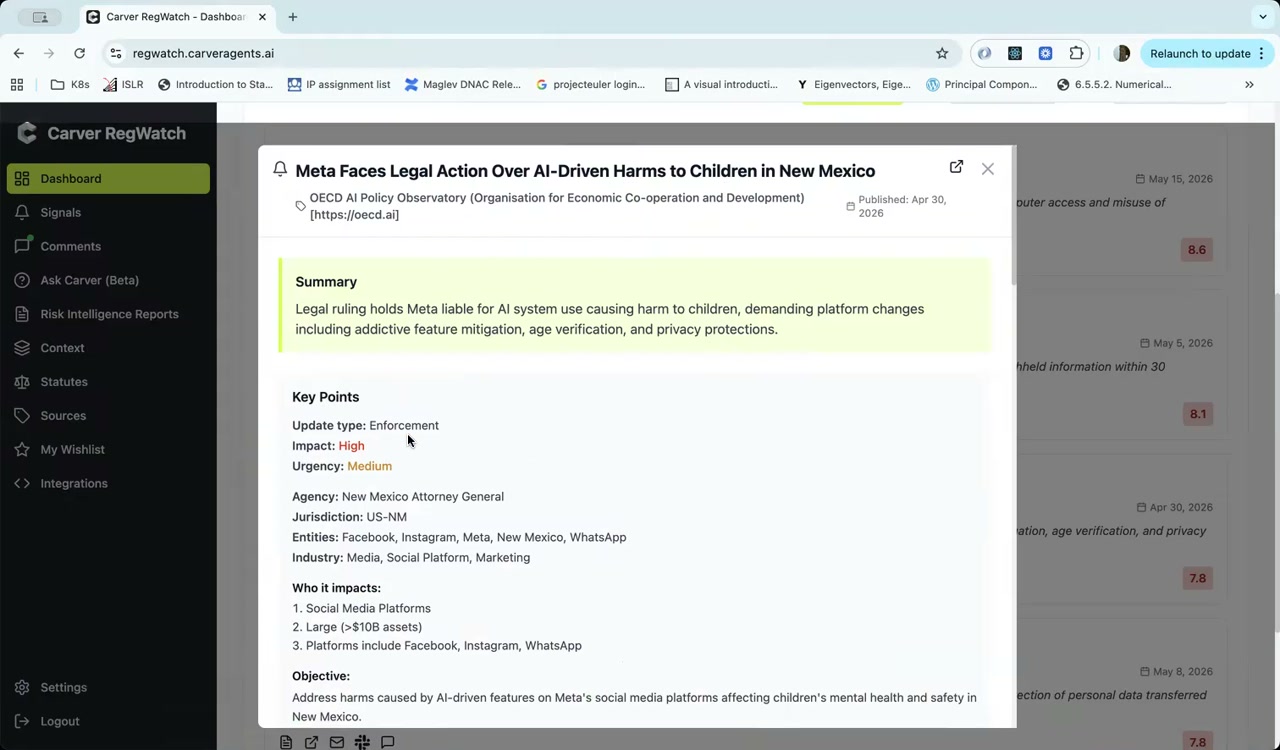Click the notification bell icon beside title
The image size is (1280, 750).
click(x=280, y=170)
